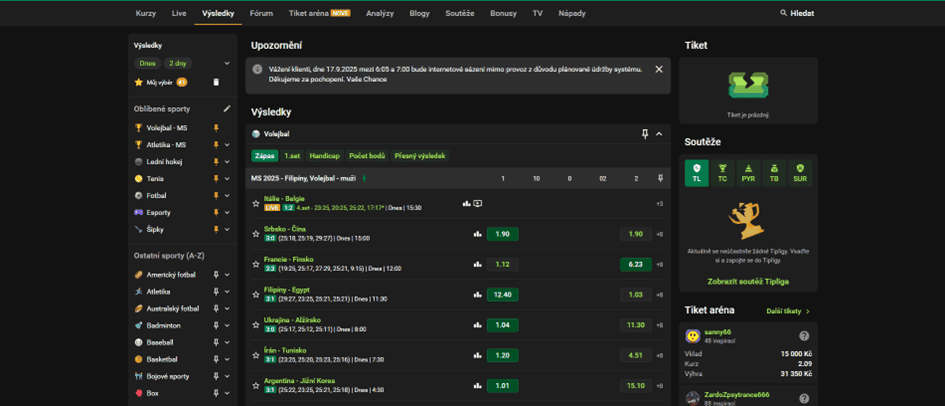
Task: Toggle favorite star for Francie - Finsko
Action: (x=256, y=264)
